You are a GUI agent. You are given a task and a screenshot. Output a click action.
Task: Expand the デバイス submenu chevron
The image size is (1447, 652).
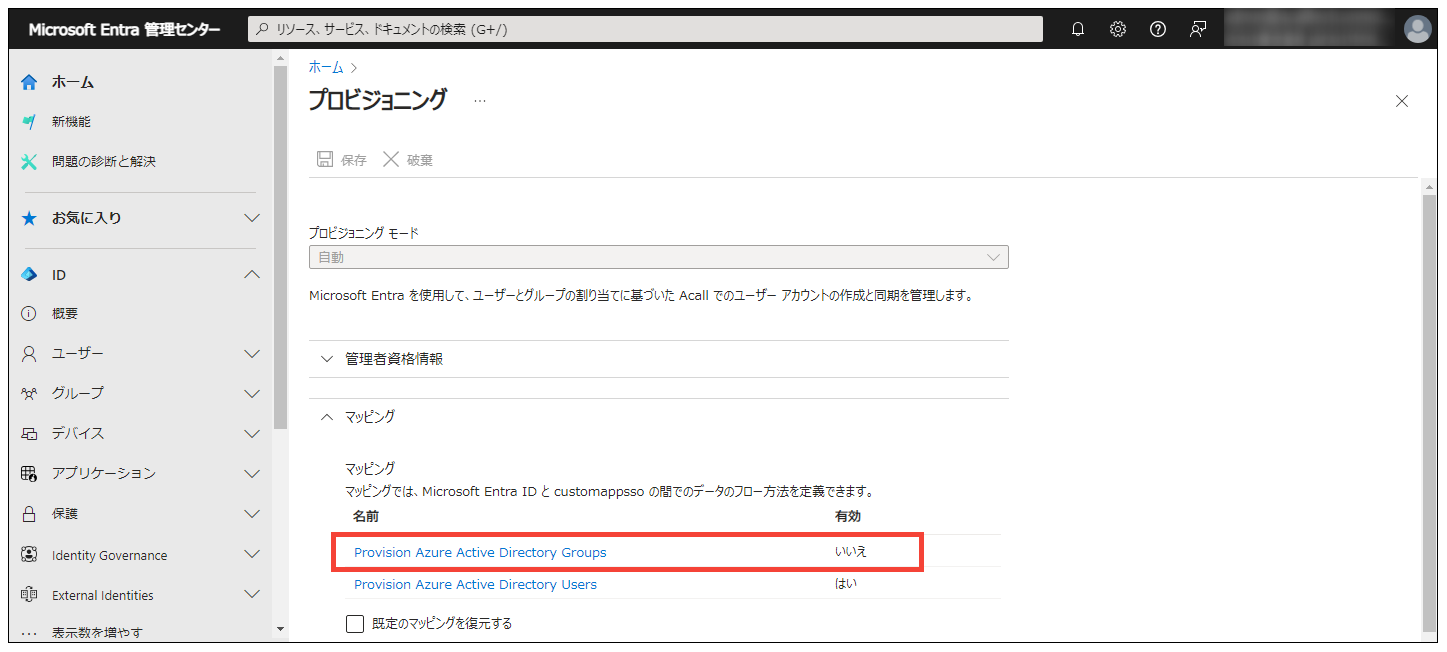point(253,434)
